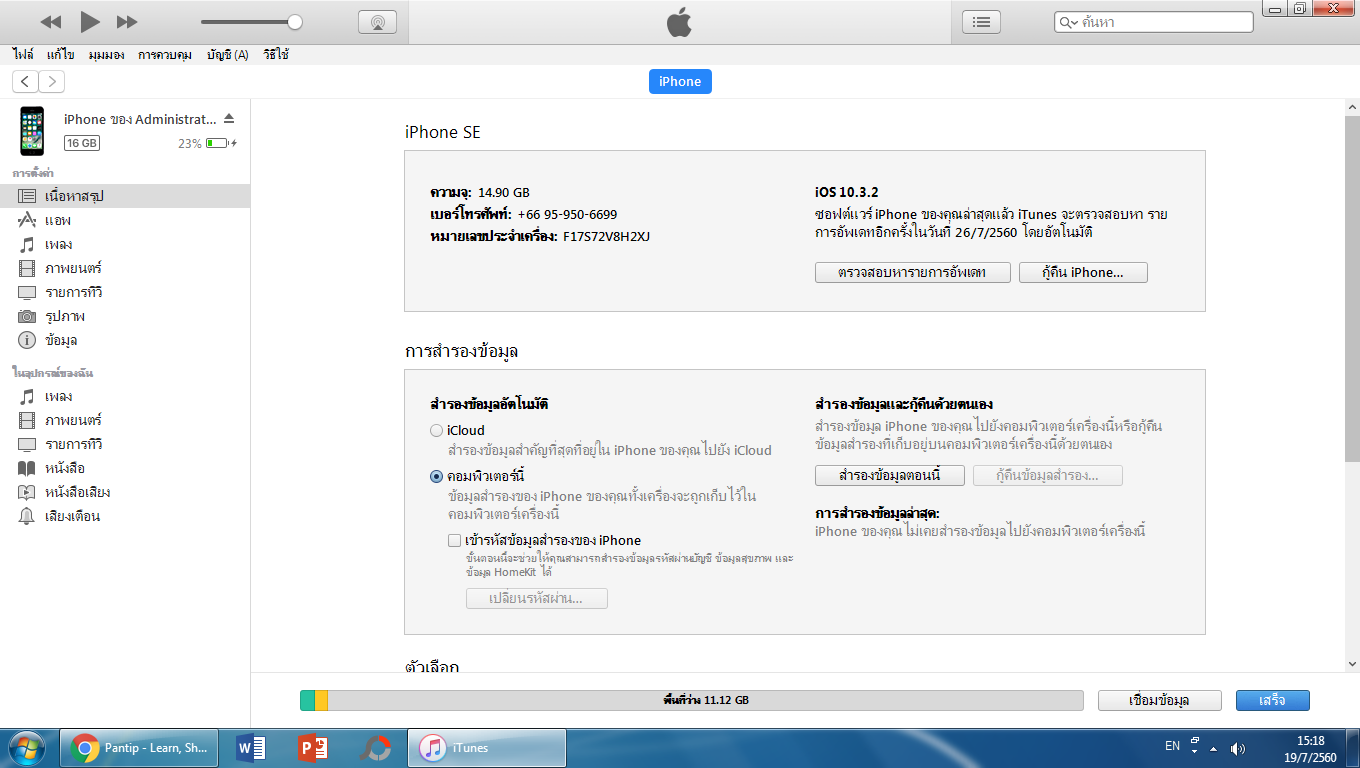1360x768 pixels.
Task: Select the blue iPhone tab
Action: [680, 81]
